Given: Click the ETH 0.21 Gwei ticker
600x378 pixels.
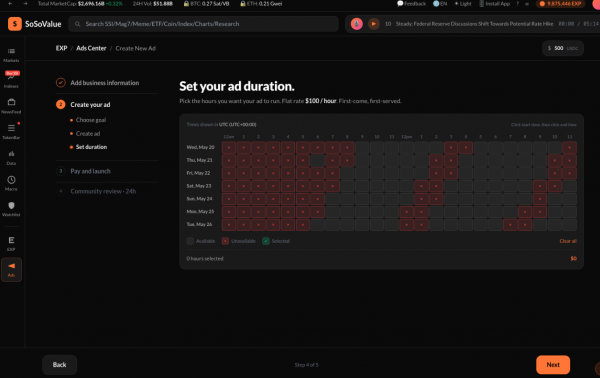Looking at the screenshot, I should coord(261,3).
